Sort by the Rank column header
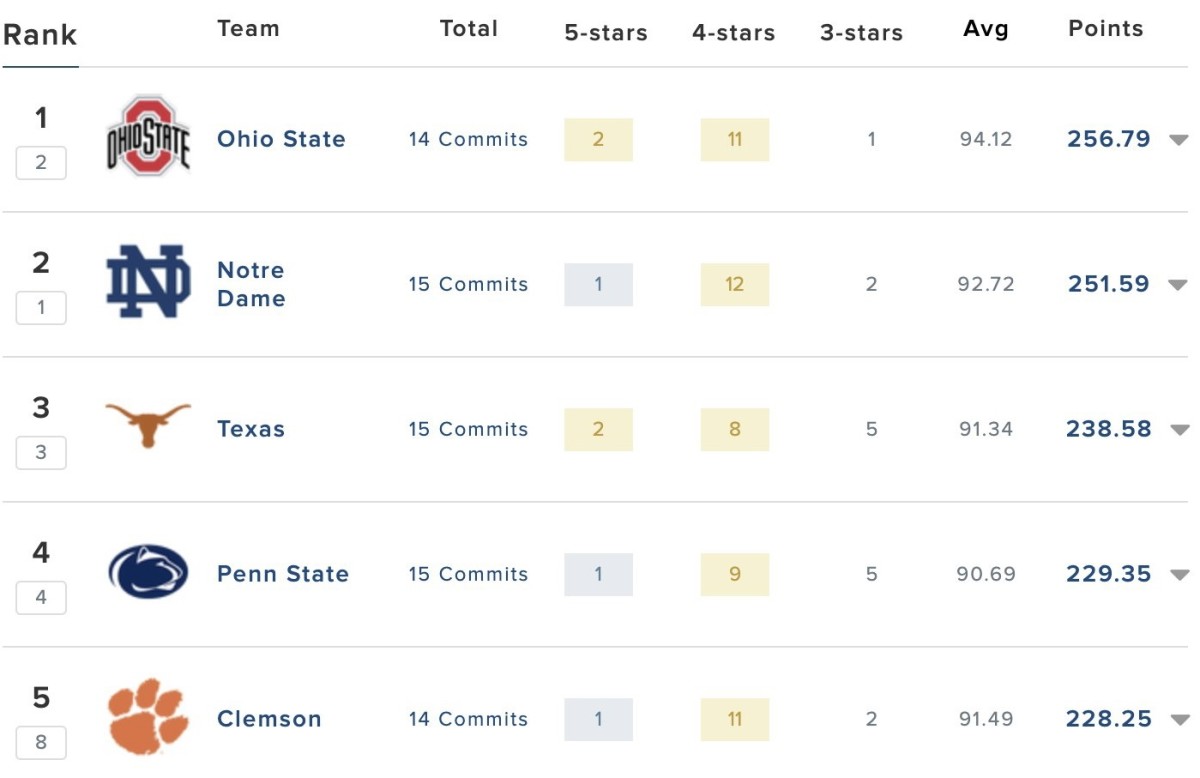The image size is (1200, 778). pos(40,35)
